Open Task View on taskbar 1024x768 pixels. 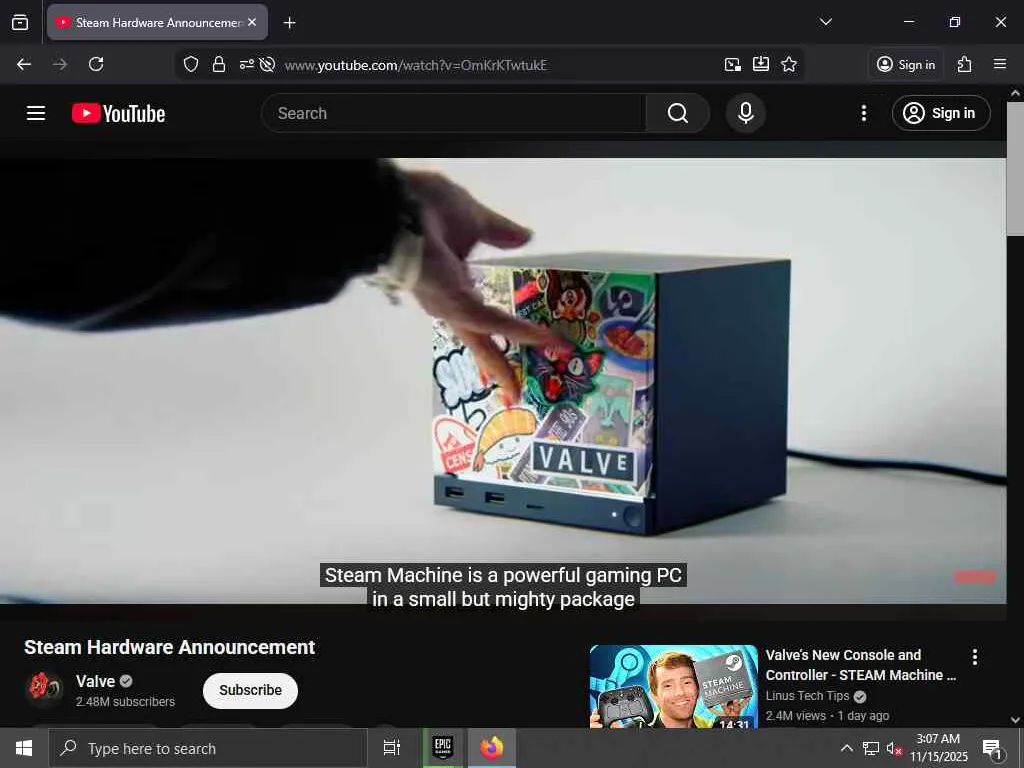391,748
